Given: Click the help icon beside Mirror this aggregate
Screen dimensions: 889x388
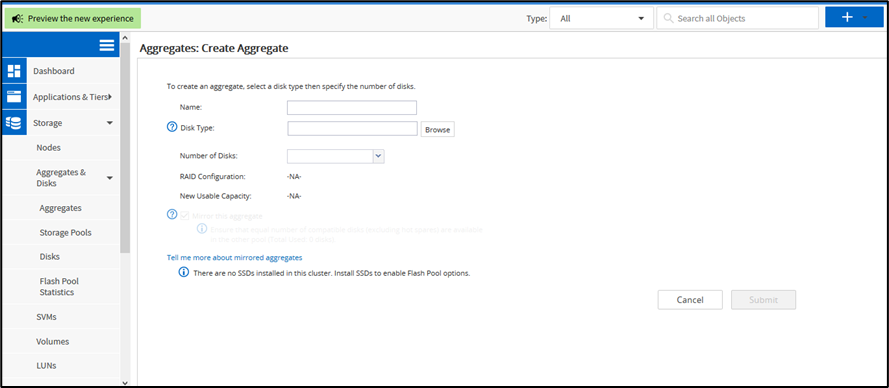Looking at the screenshot, I should coord(172,215).
